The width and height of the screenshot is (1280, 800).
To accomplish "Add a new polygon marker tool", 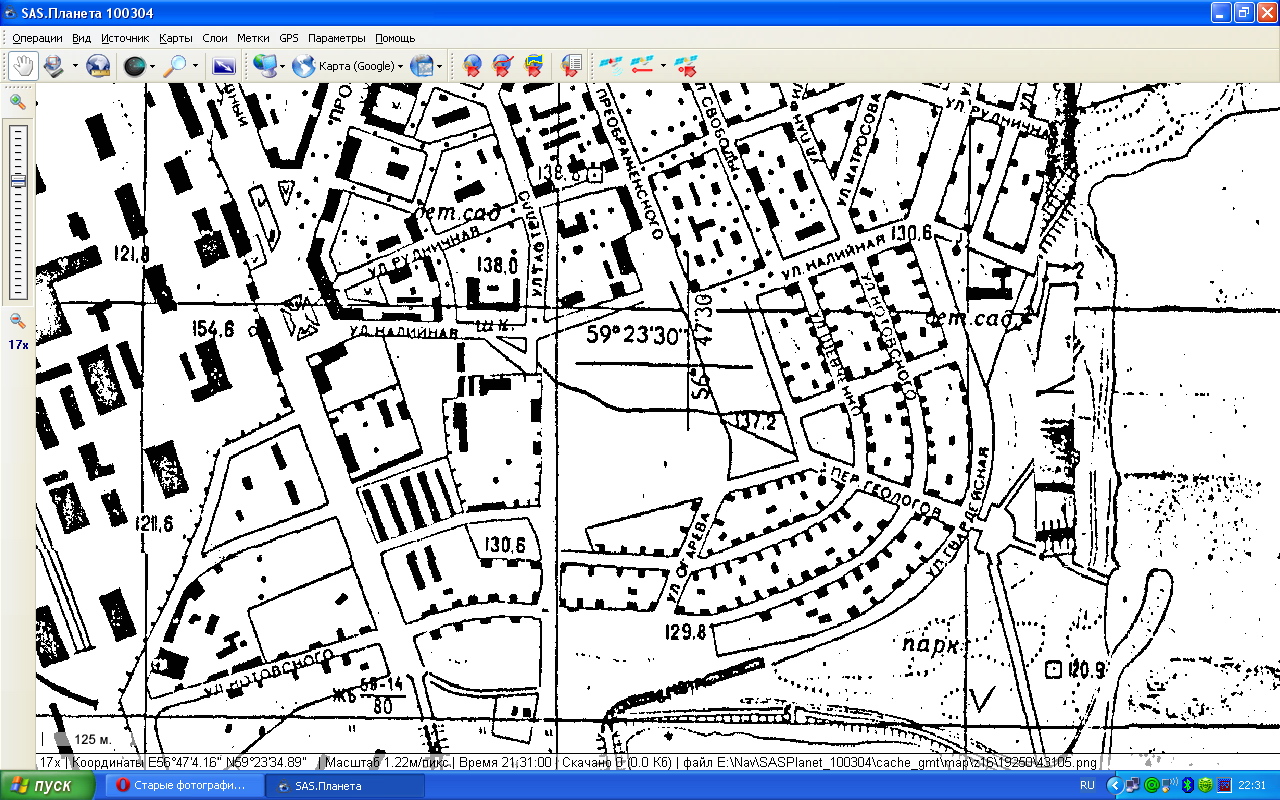I will coord(534,66).
